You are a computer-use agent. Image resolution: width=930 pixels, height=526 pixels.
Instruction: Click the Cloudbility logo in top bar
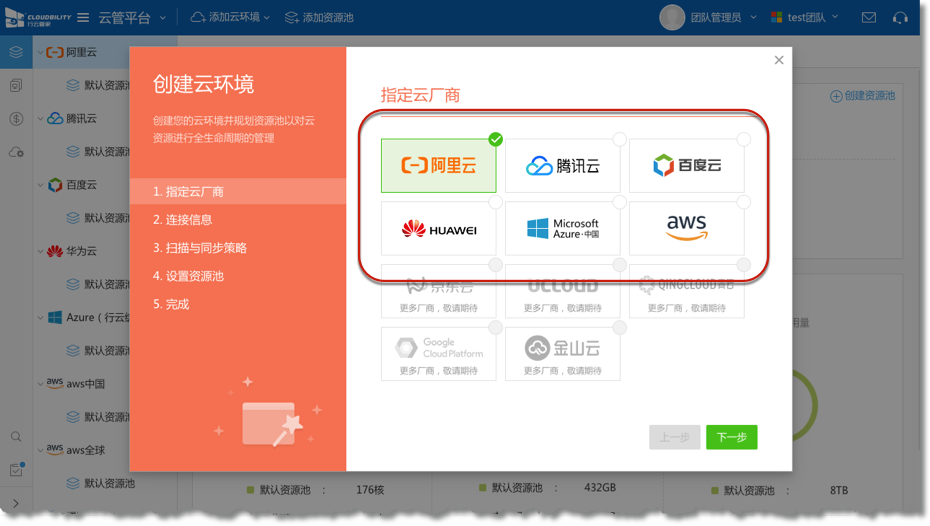pyautogui.click(x=38, y=18)
